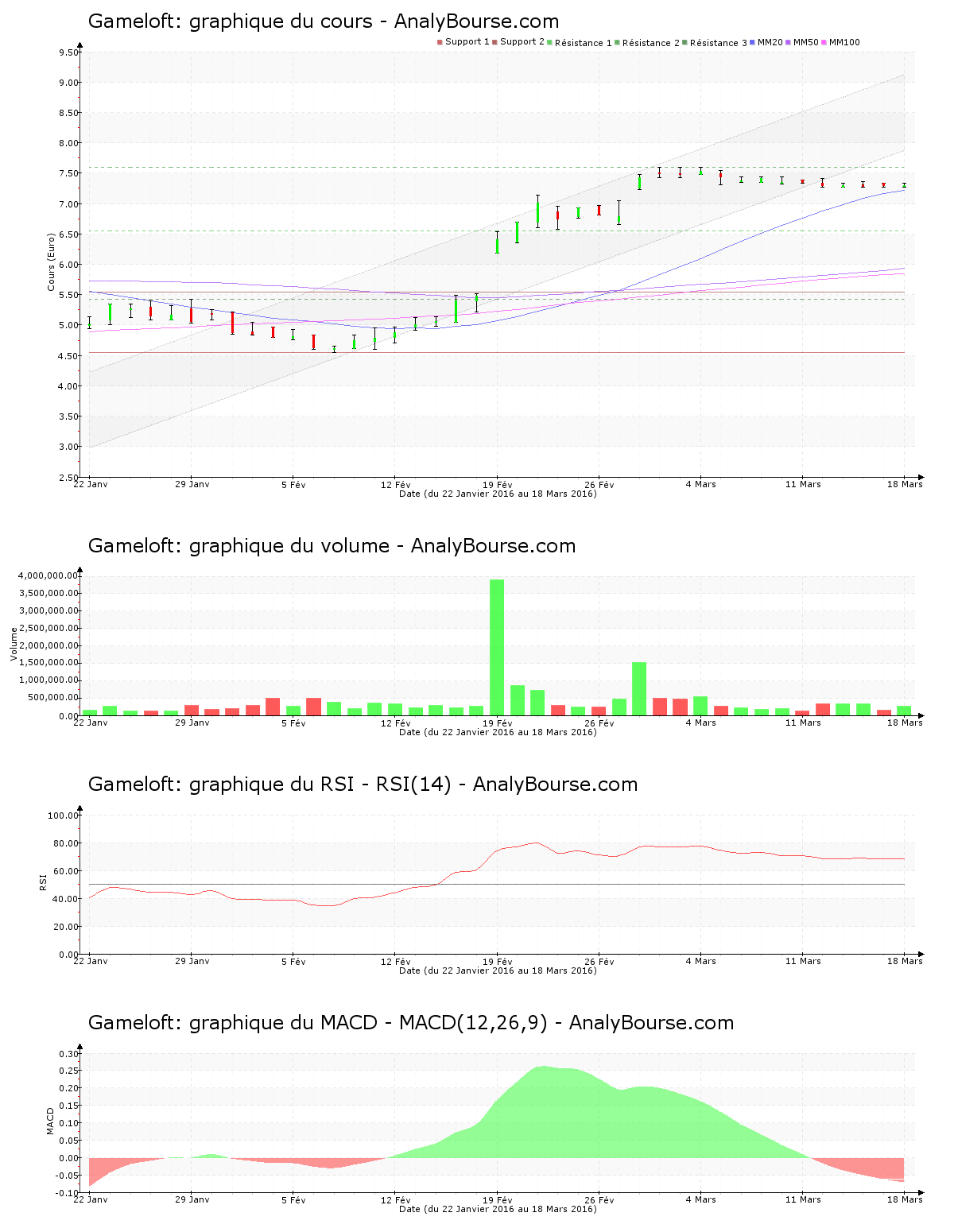Click the '12 Fév' date label on the RSI chart

point(396,961)
